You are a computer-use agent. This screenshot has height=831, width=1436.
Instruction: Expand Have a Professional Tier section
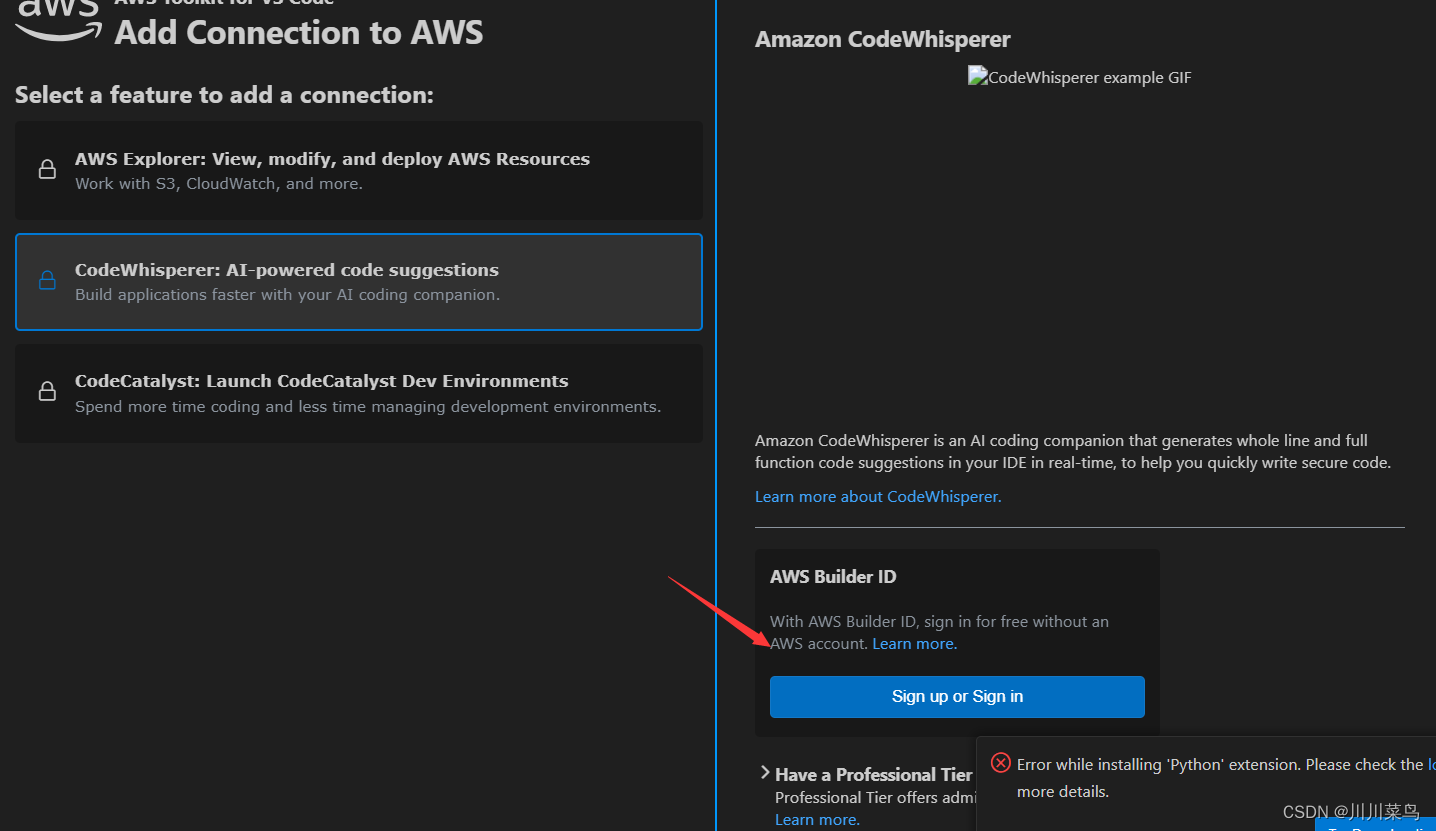click(765, 773)
